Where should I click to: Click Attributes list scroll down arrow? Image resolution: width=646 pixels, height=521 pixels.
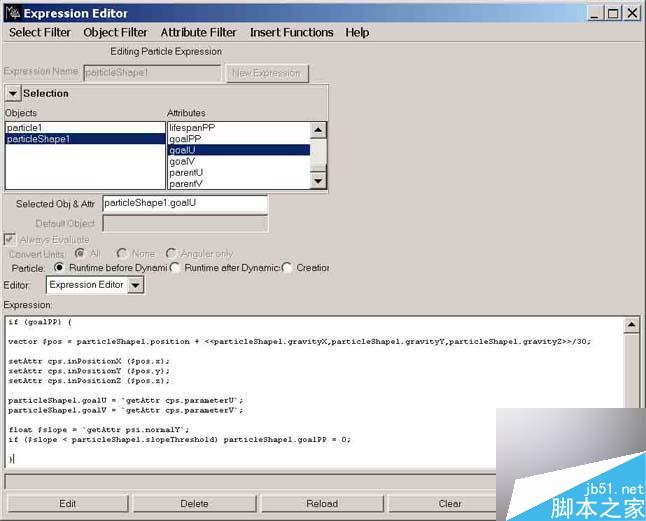point(318,180)
